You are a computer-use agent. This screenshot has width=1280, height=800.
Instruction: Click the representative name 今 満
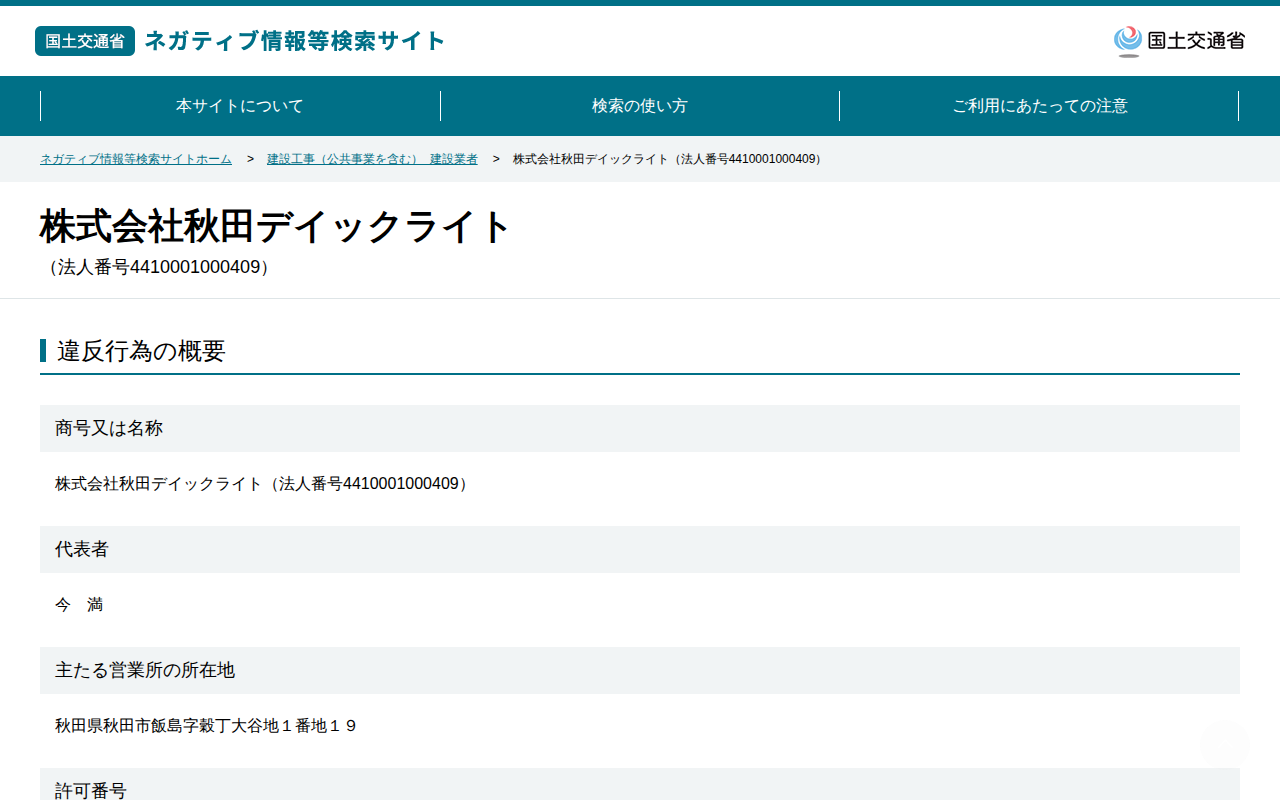pos(79,605)
